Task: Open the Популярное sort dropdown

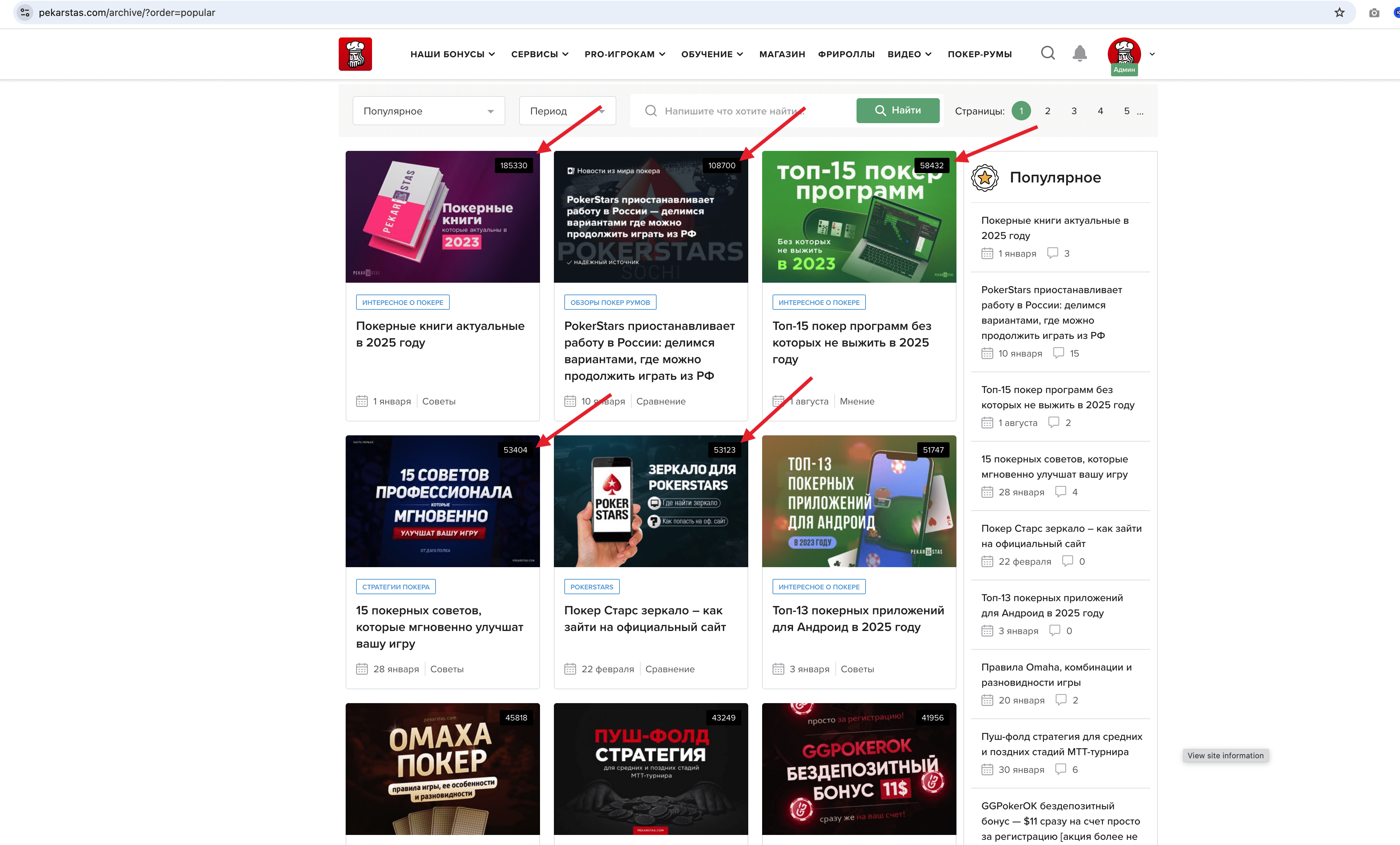Action: point(428,111)
